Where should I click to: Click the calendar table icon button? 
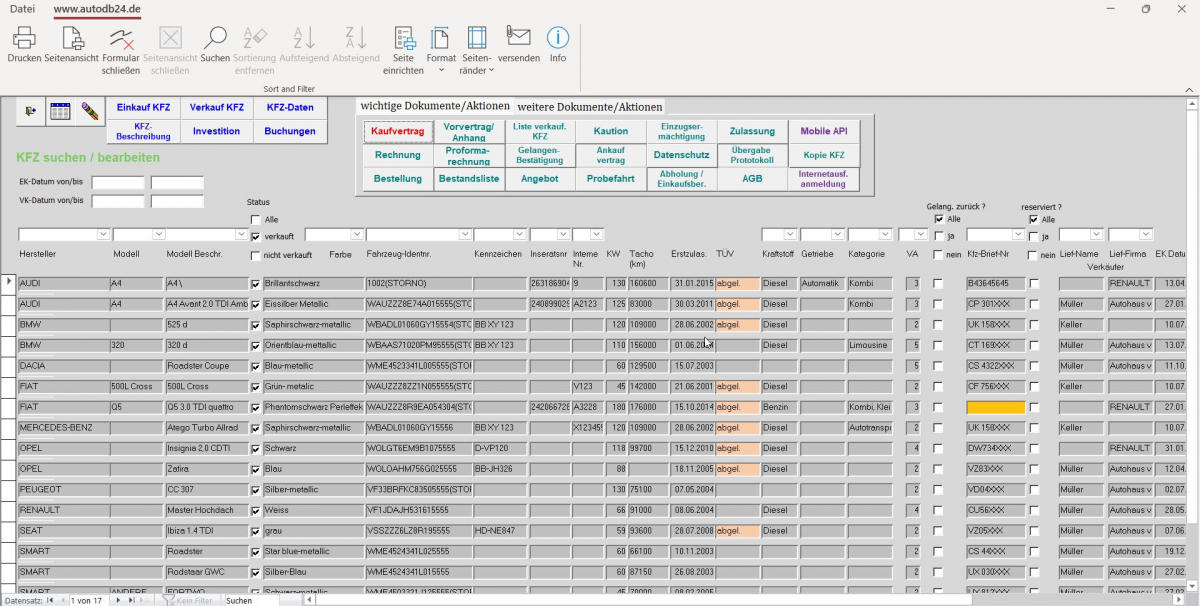[60, 111]
